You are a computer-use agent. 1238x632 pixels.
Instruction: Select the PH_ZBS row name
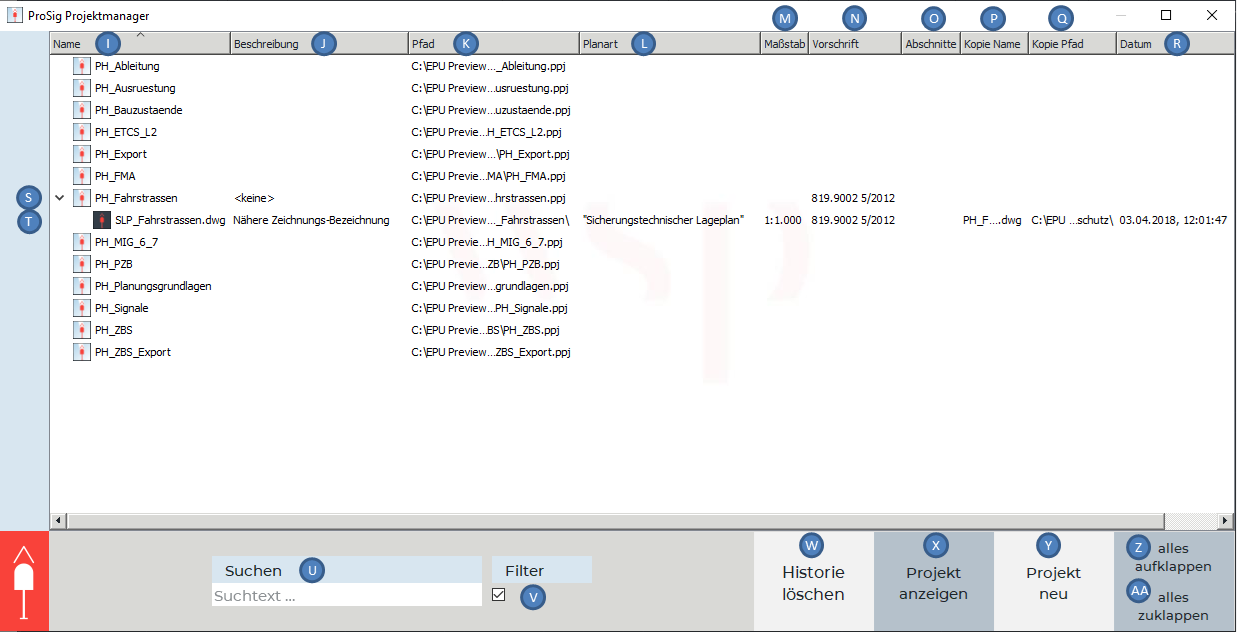point(114,330)
